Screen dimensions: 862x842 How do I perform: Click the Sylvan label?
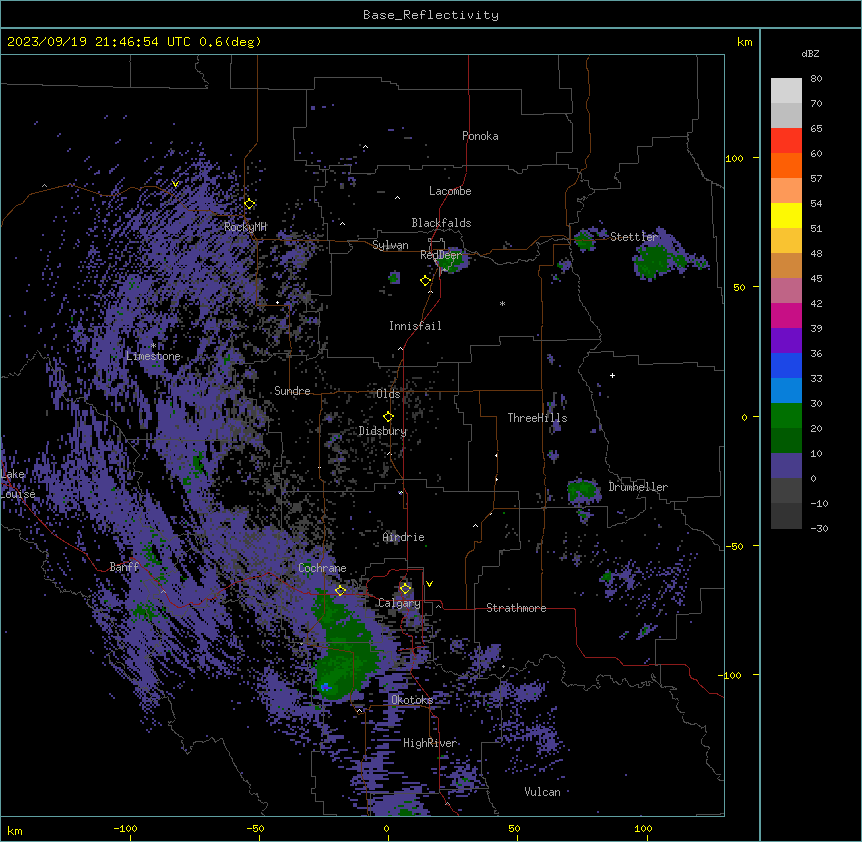pos(390,245)
